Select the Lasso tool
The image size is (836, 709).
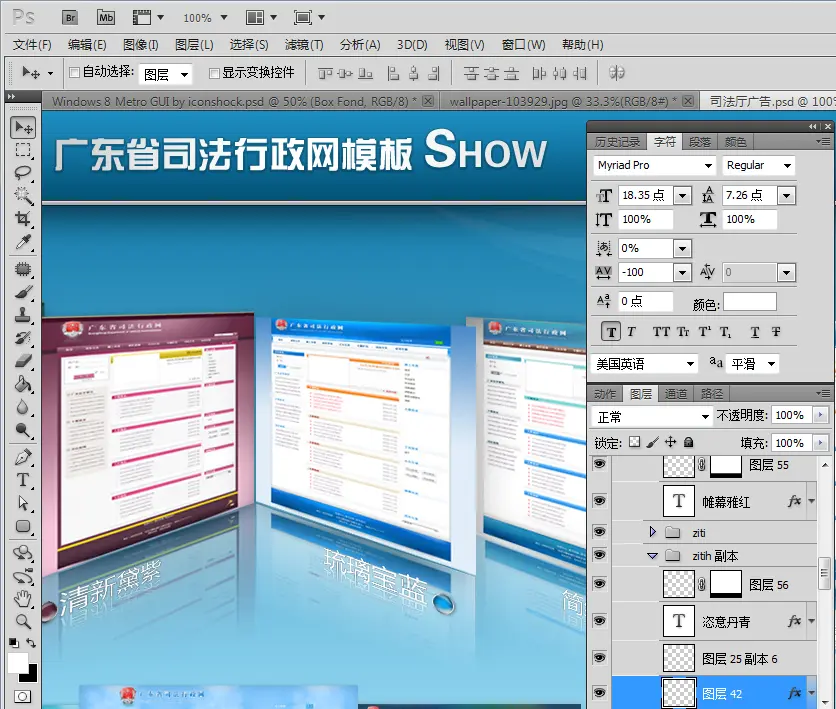[24, 173]
